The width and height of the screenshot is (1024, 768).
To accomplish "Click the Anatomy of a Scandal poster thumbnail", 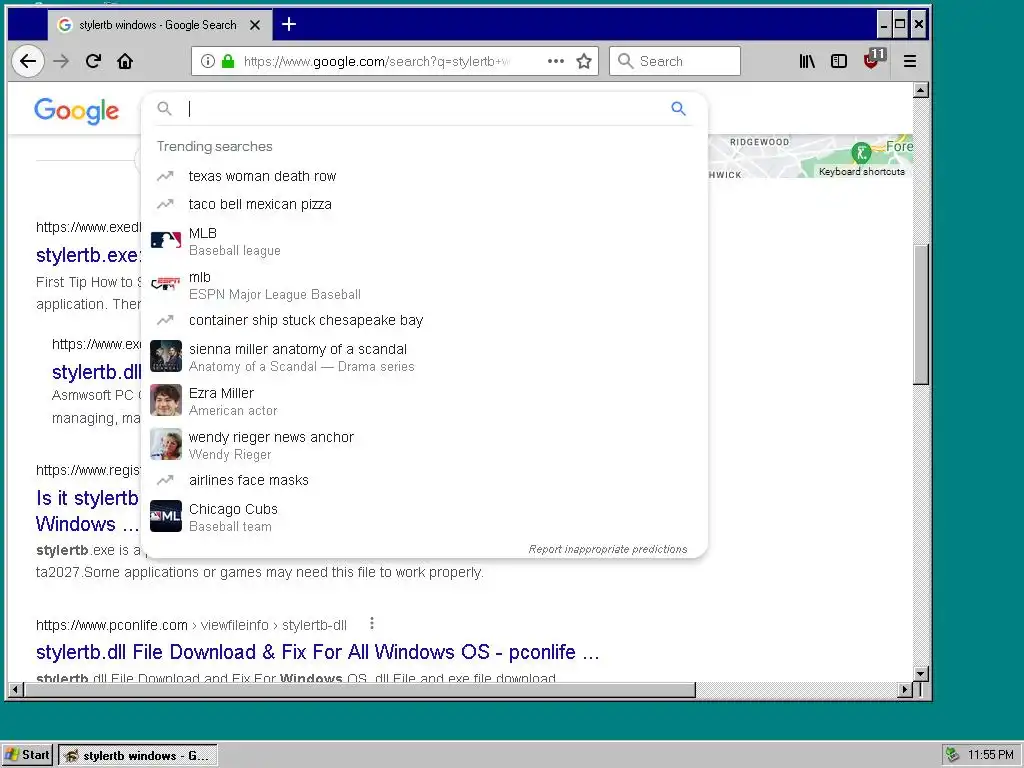I will [166, 356].
